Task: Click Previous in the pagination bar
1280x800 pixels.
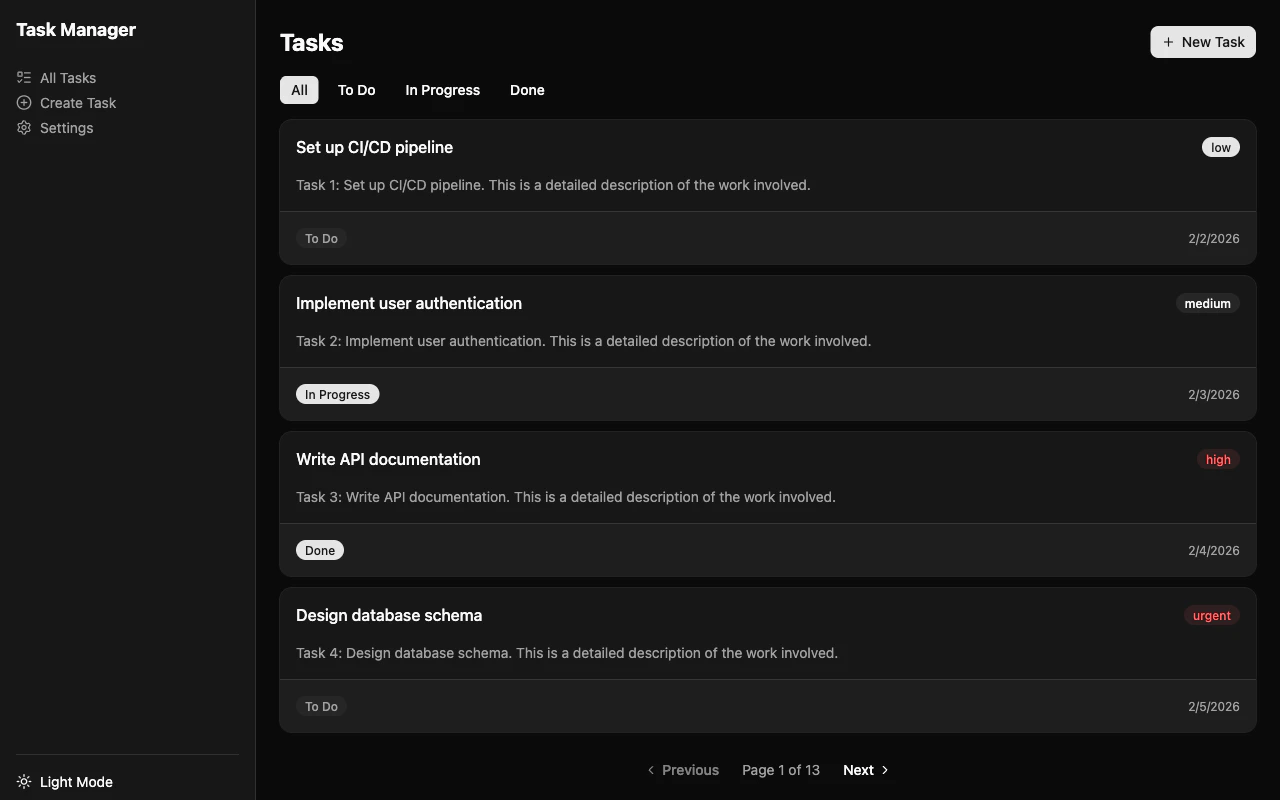Action: [690, 770]
